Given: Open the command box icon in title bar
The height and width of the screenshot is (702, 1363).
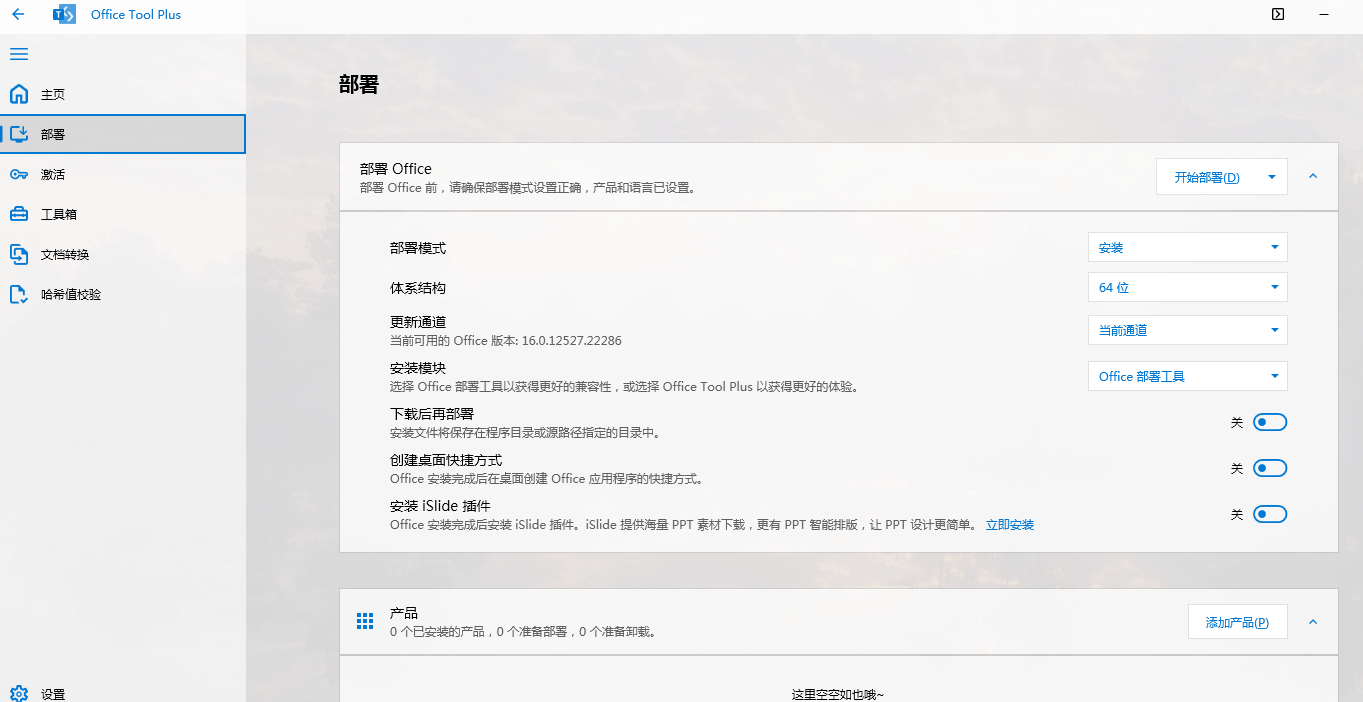Looking at the screenshot, I should pyautogui.click(x=1278, y=14).
